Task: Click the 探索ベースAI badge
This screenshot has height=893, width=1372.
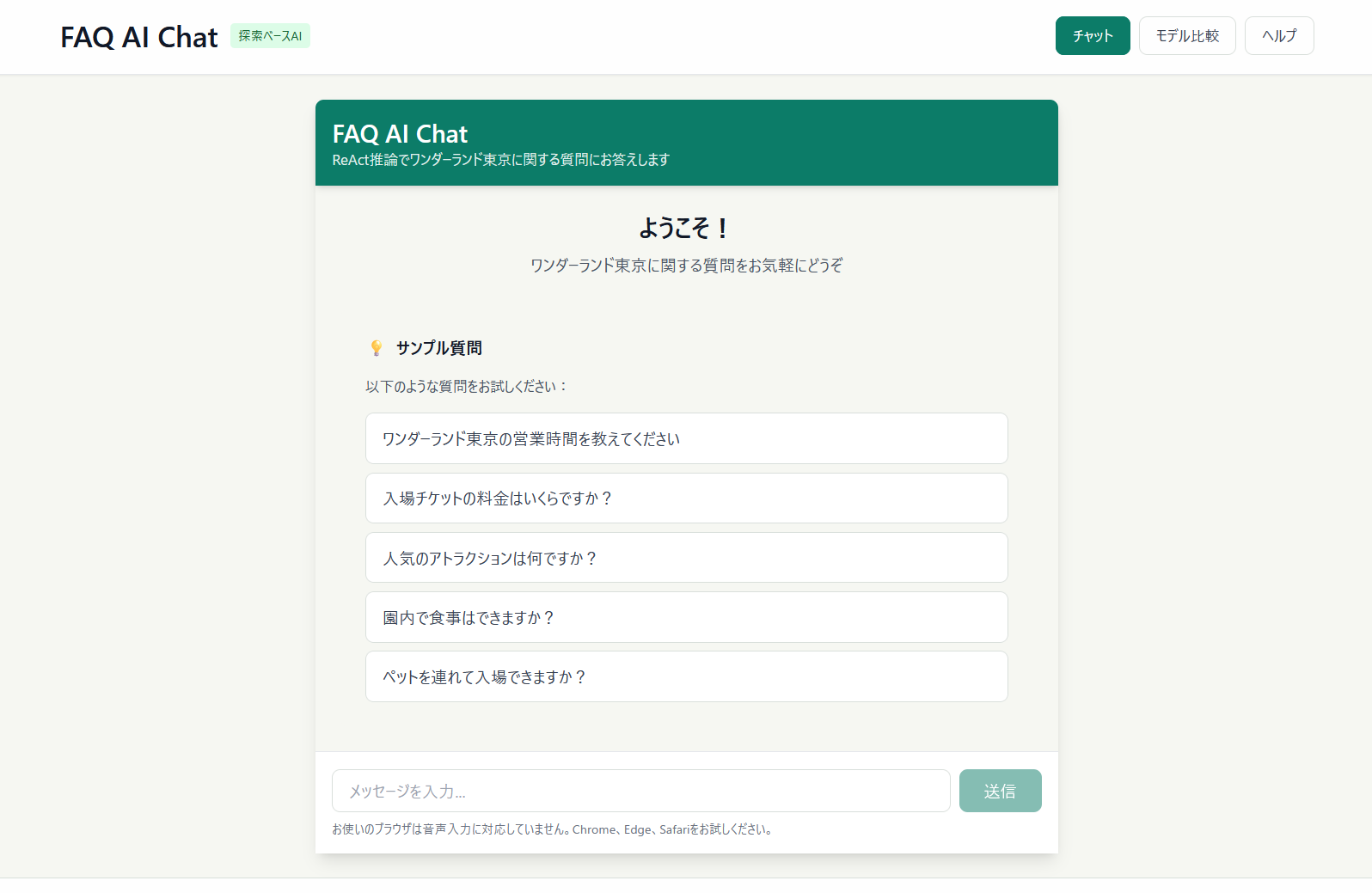Action: [270, 36]
